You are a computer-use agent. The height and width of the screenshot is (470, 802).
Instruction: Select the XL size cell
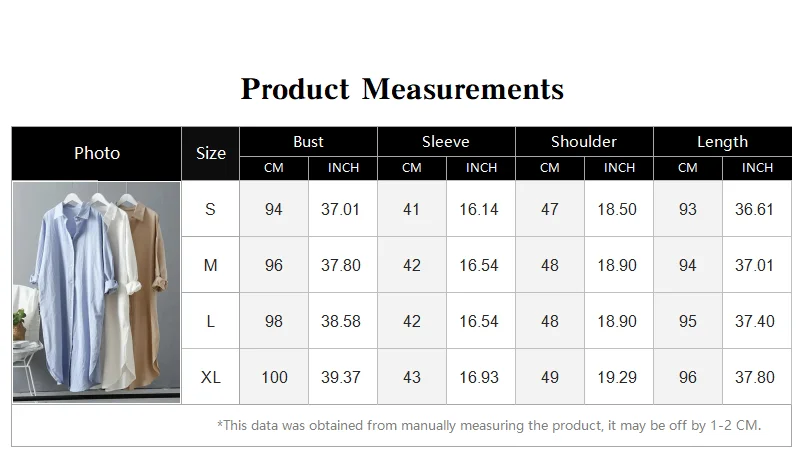pos(210,377)
